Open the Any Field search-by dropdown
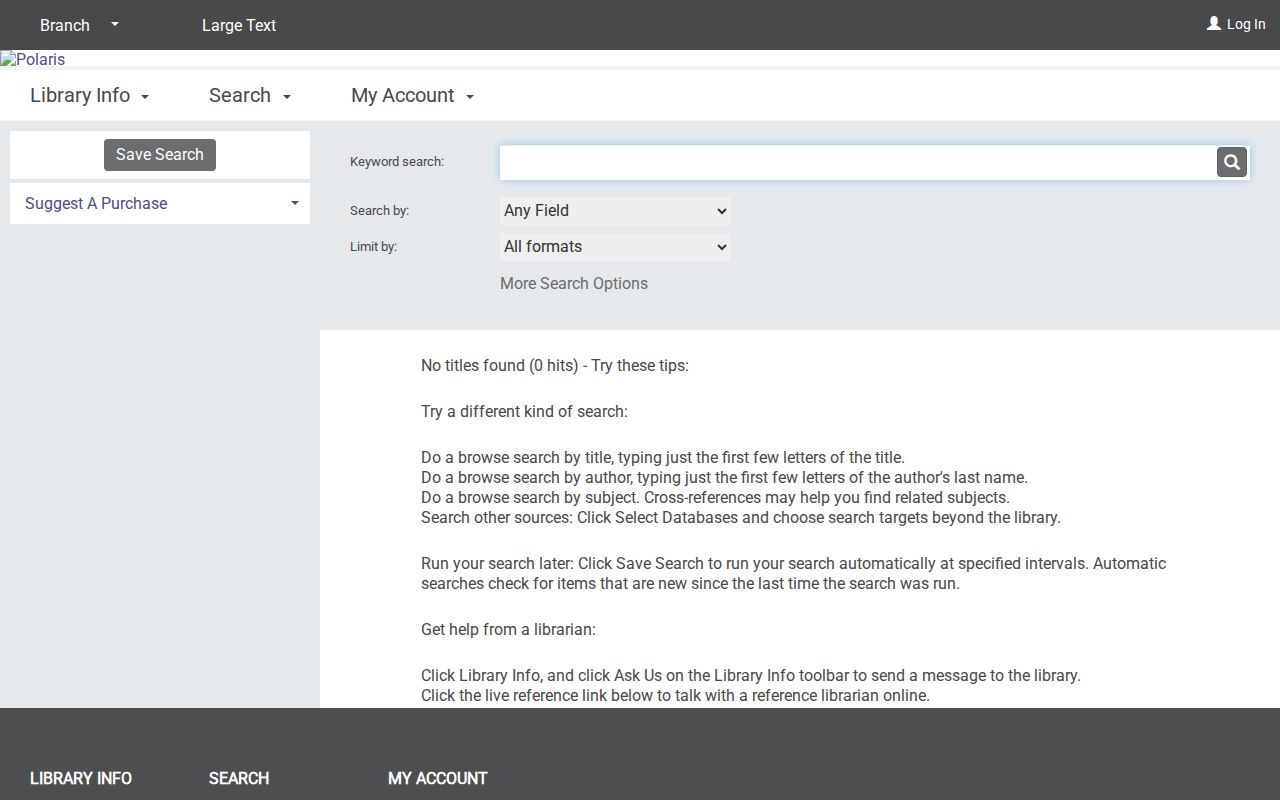 click(x=615, y=211)
